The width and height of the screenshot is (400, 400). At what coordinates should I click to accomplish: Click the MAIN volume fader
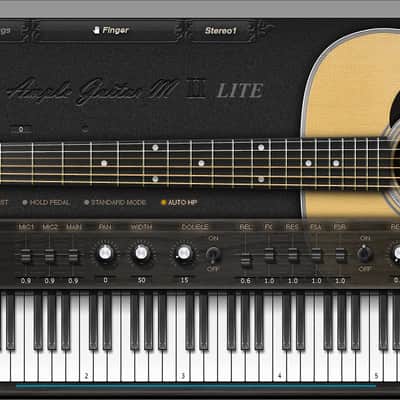pos(73,255)
